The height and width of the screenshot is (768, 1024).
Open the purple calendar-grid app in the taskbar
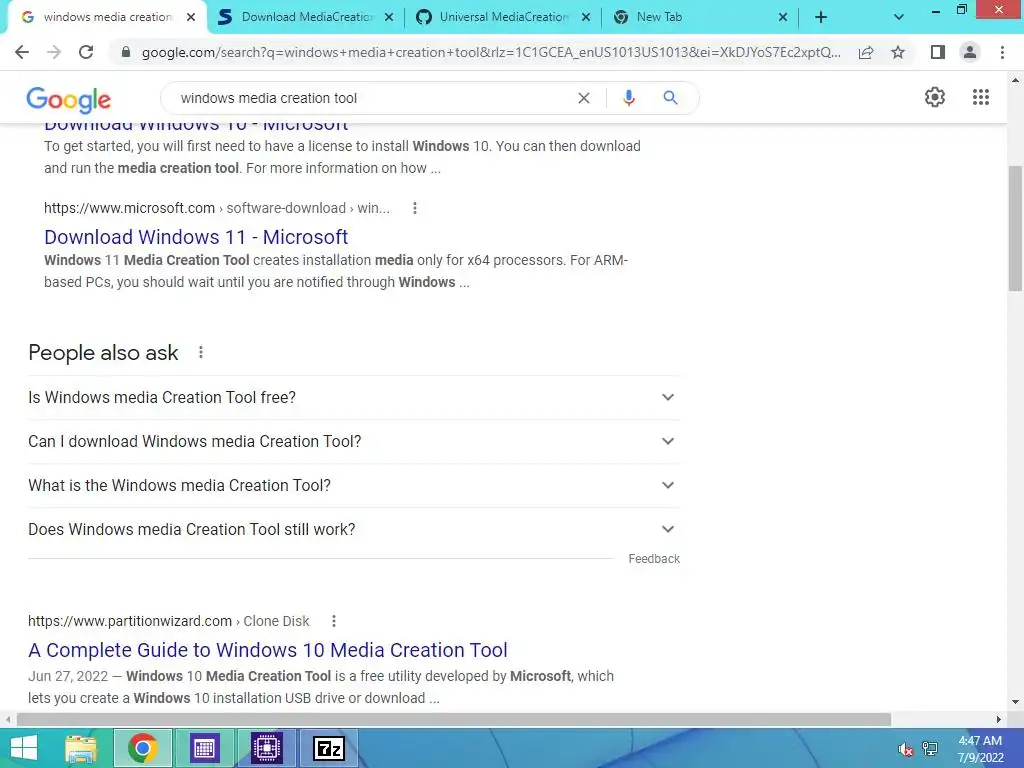coord(204,748)
